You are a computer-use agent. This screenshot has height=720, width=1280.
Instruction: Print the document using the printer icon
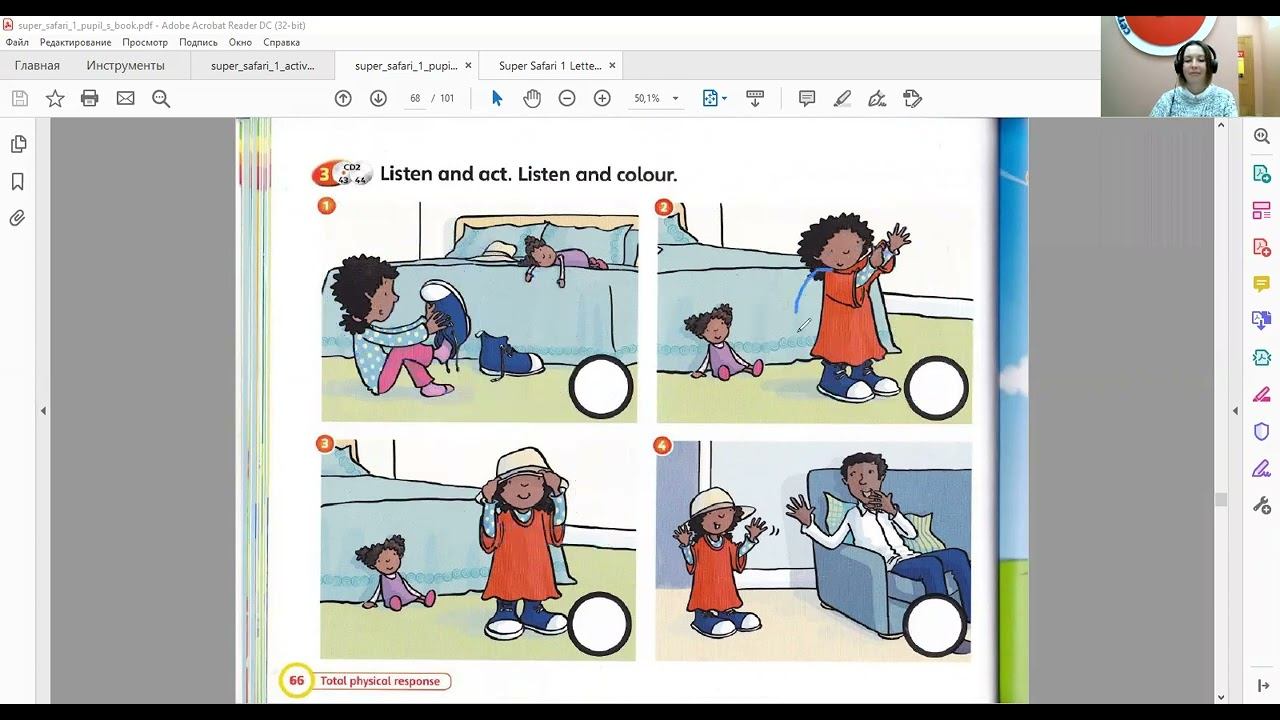click(x=90, y=98)
